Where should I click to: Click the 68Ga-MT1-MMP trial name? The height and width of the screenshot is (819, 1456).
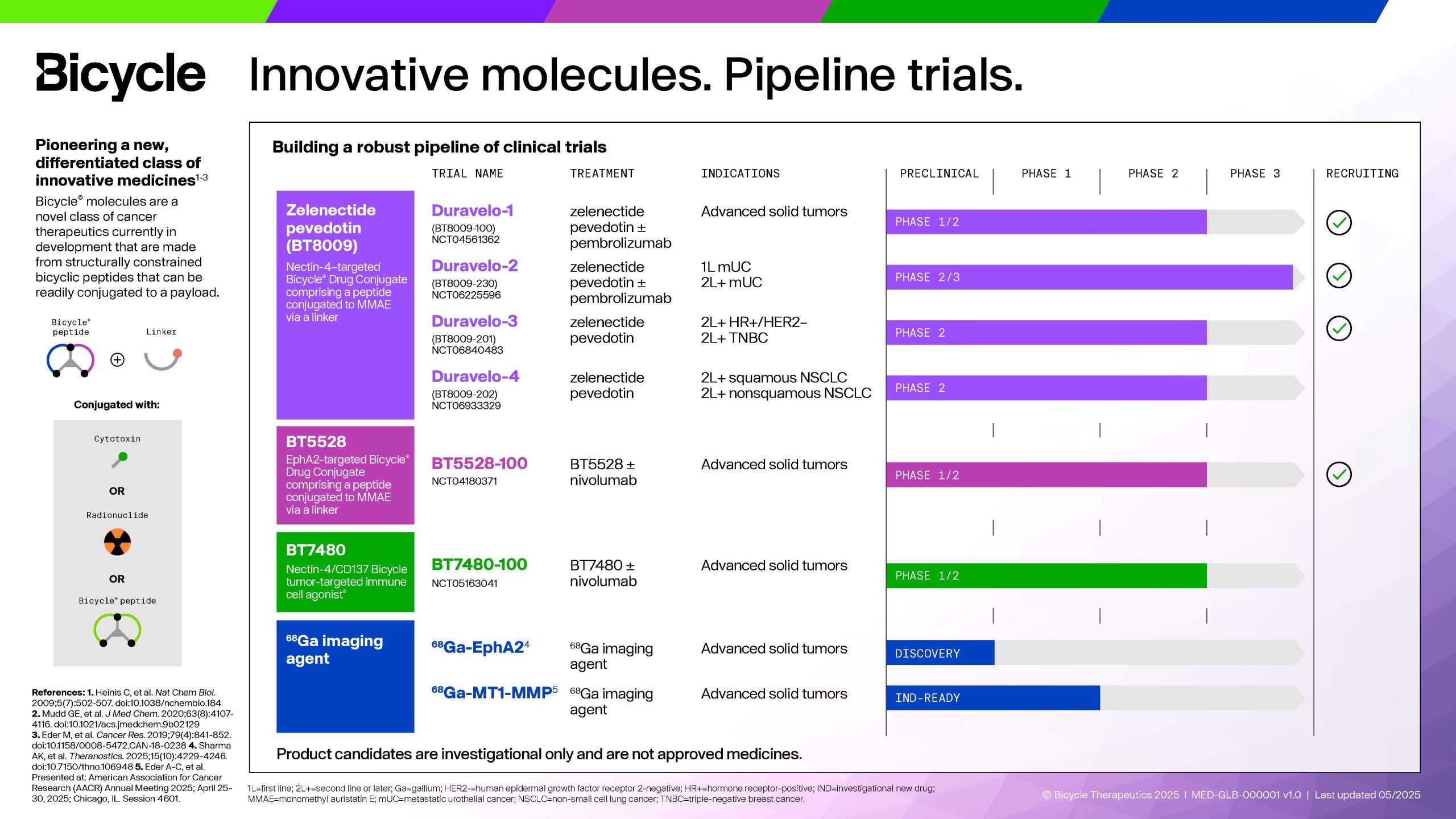click(494, 692)
